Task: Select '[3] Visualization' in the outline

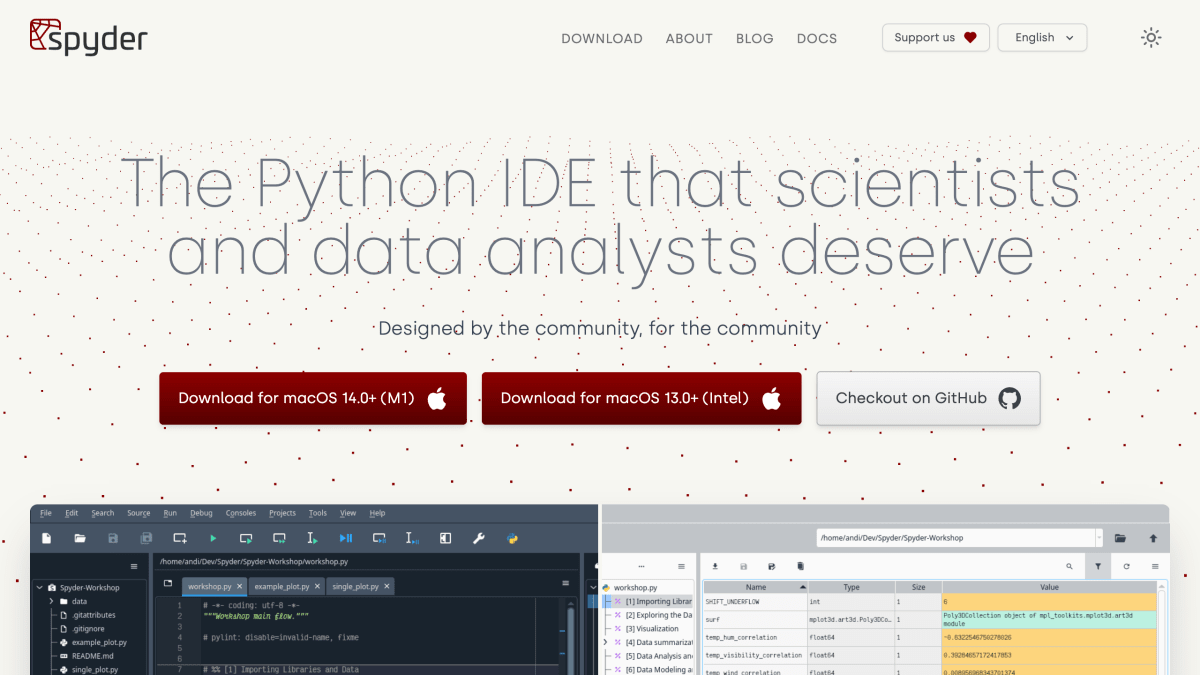Action: [652, 629]
